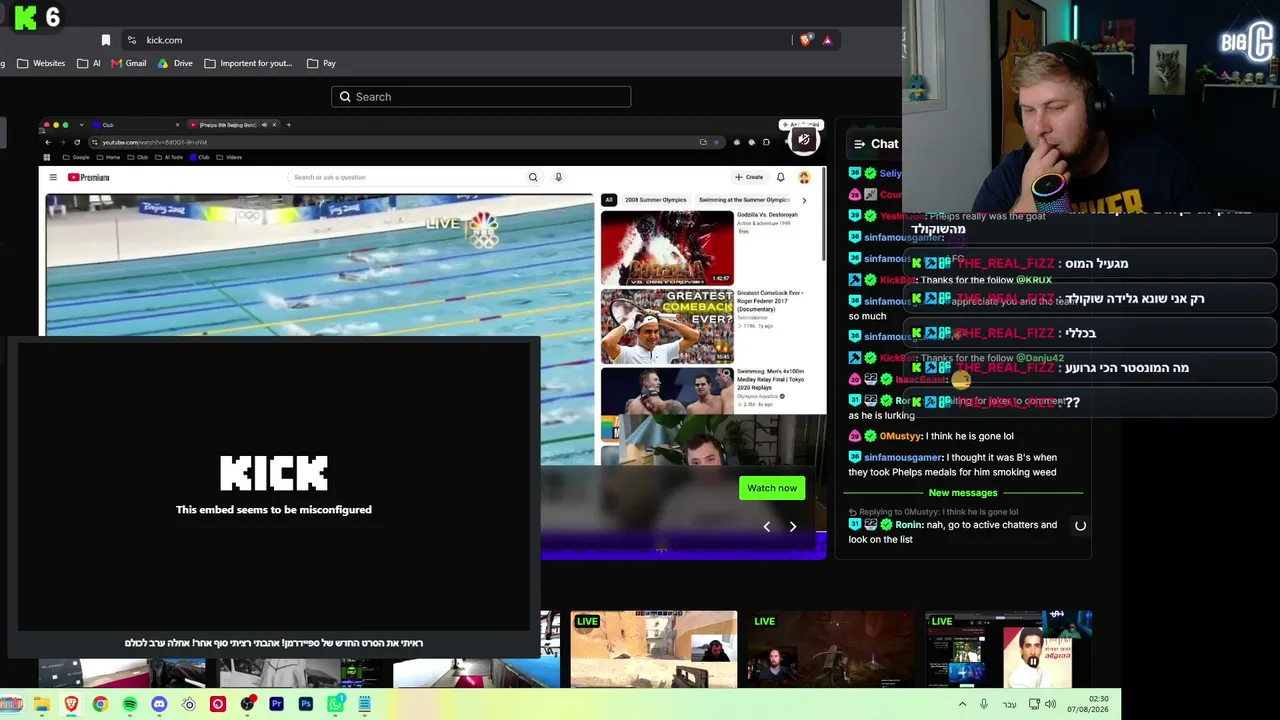Open the Pay bookmarks folder
Screen dimensions: 1280x720
pyautogui.click(x=321, y=63)
